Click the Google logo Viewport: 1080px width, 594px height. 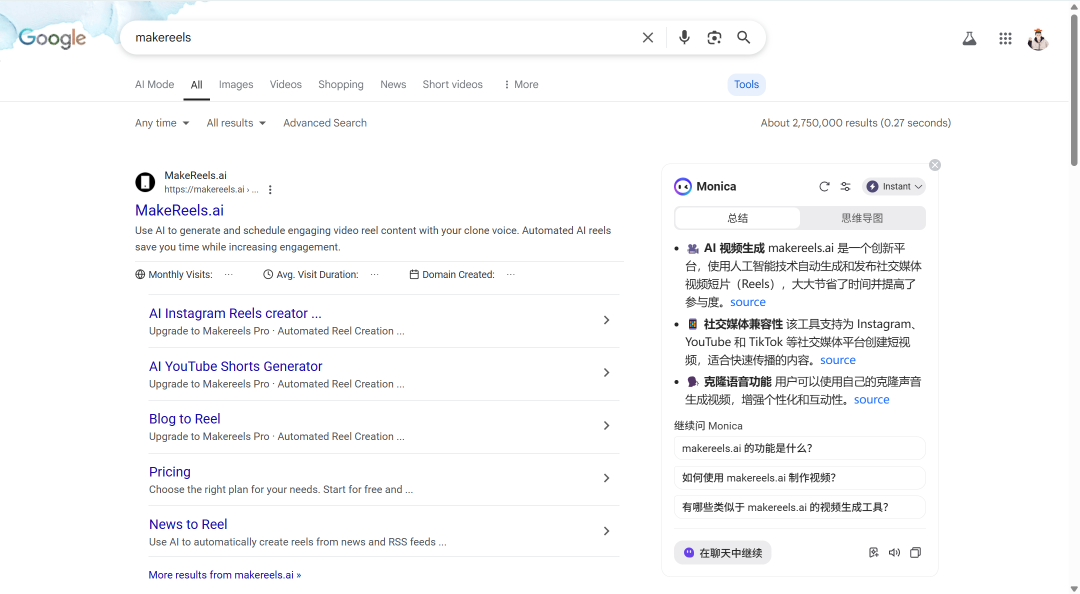52,38
